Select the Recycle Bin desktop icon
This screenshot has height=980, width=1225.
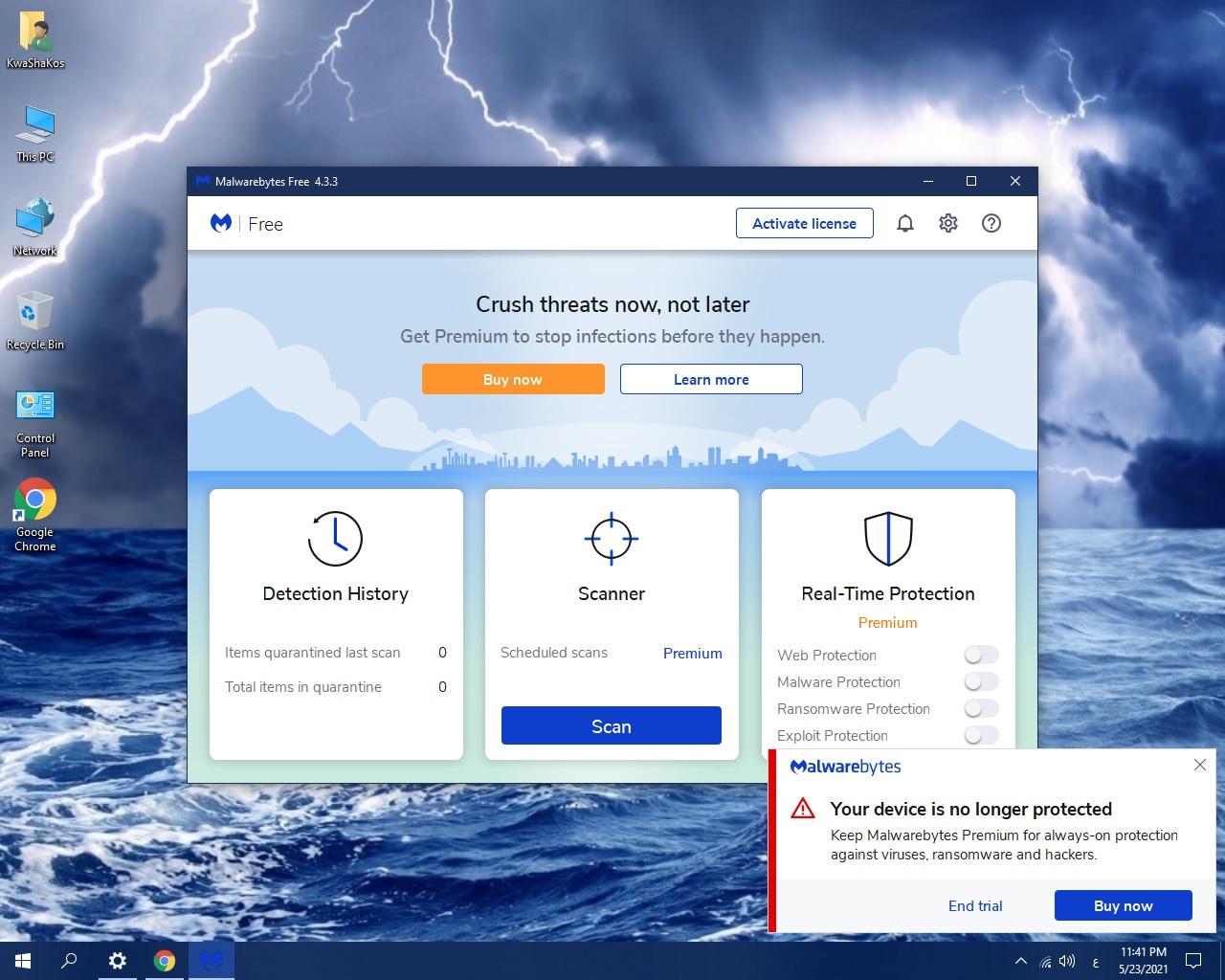35,321
